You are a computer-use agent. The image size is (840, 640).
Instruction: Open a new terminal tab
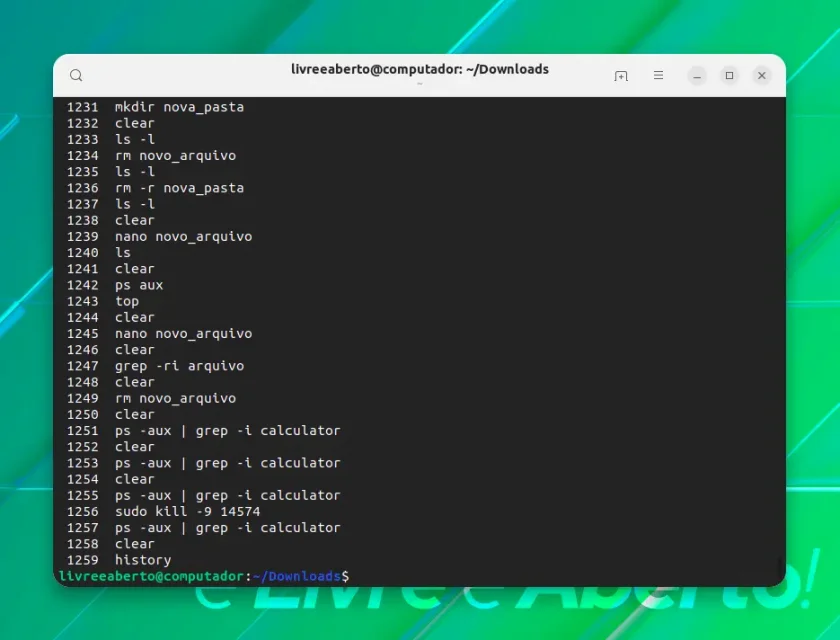pos(621,76)
